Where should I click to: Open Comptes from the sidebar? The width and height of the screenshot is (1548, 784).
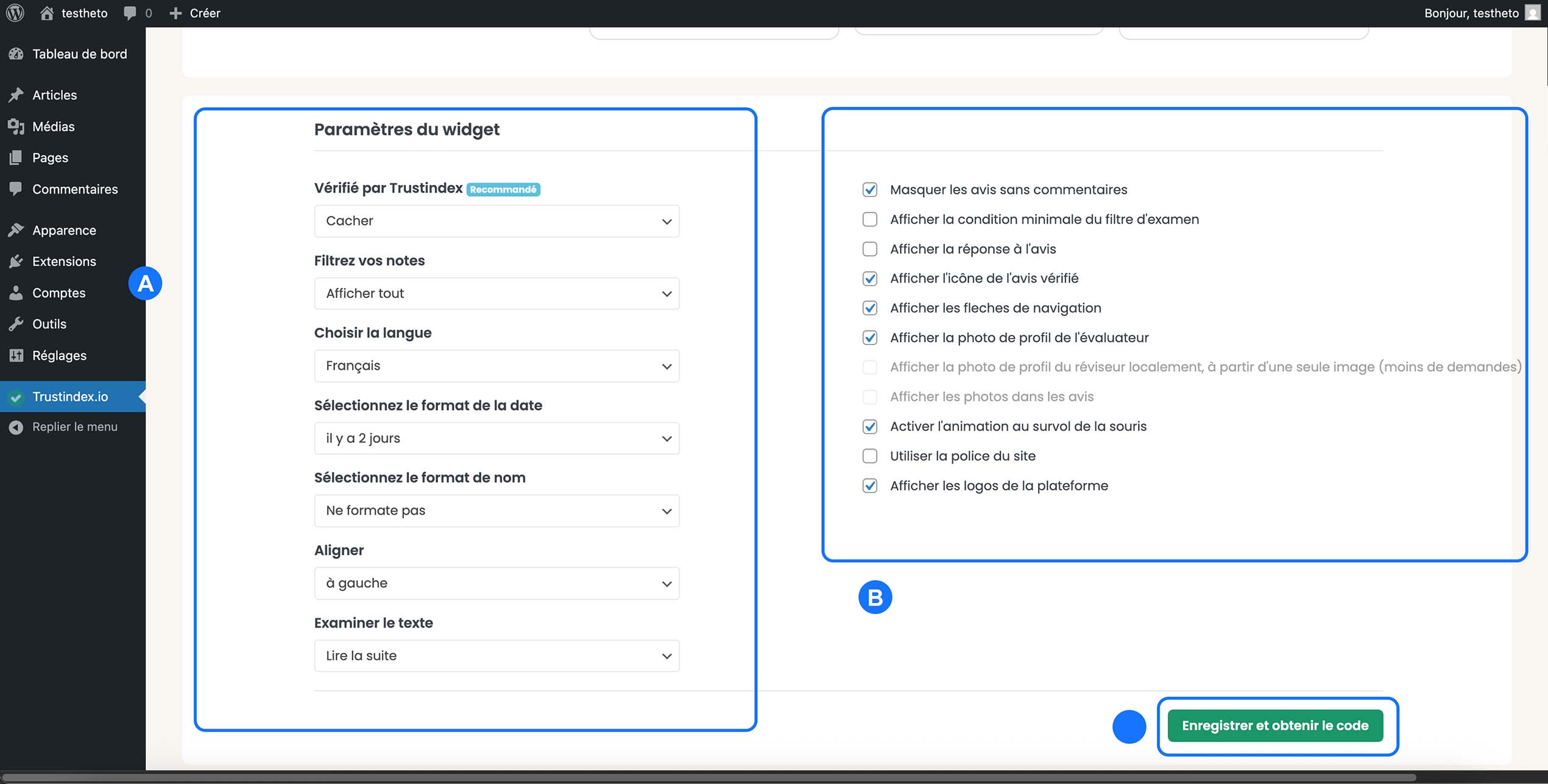[x=58, y=293]
